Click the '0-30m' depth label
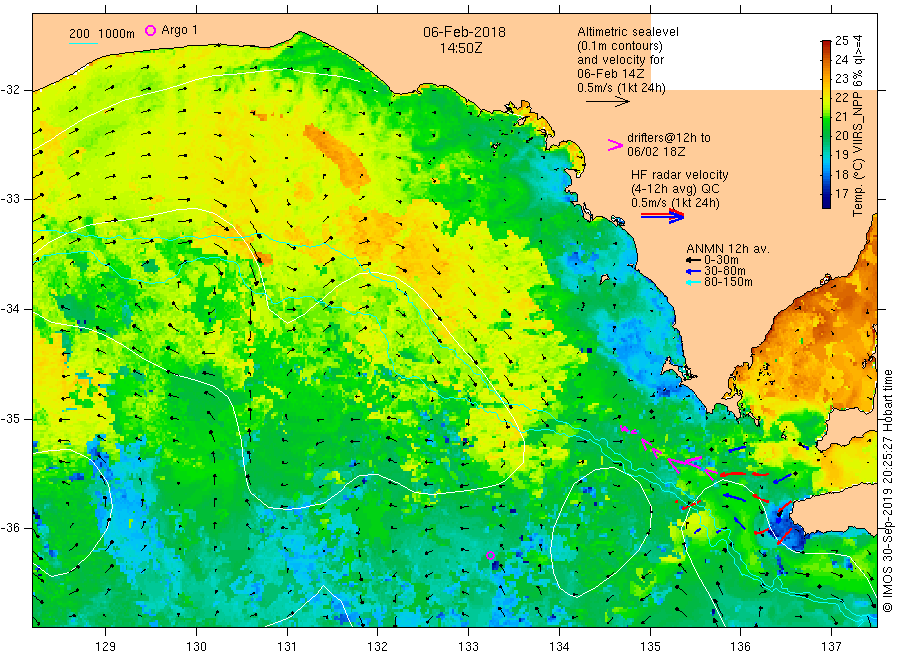900x660 pixels. click(x=721, y=260)
